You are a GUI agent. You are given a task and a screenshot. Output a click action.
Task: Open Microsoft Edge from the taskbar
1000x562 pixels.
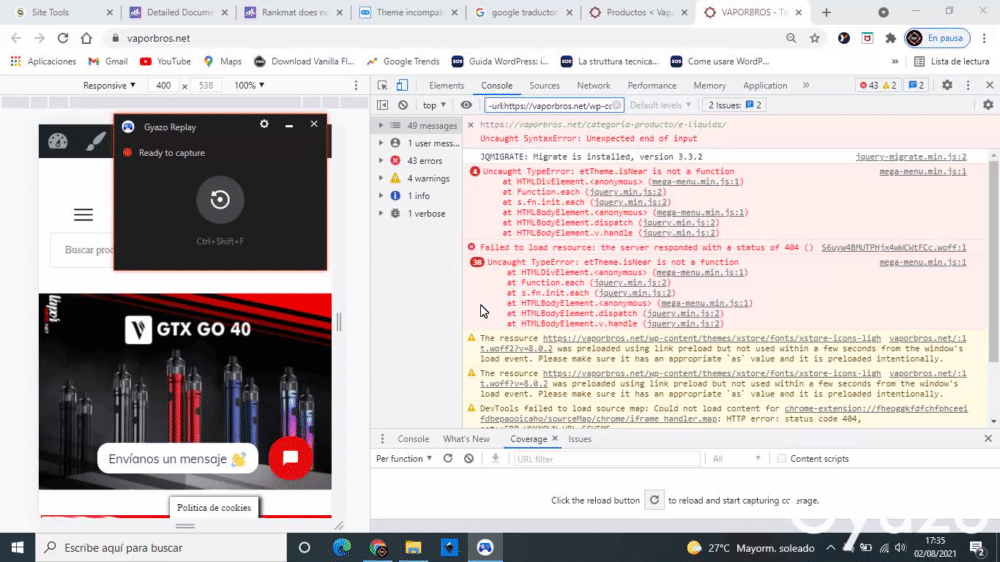point(342,547)
